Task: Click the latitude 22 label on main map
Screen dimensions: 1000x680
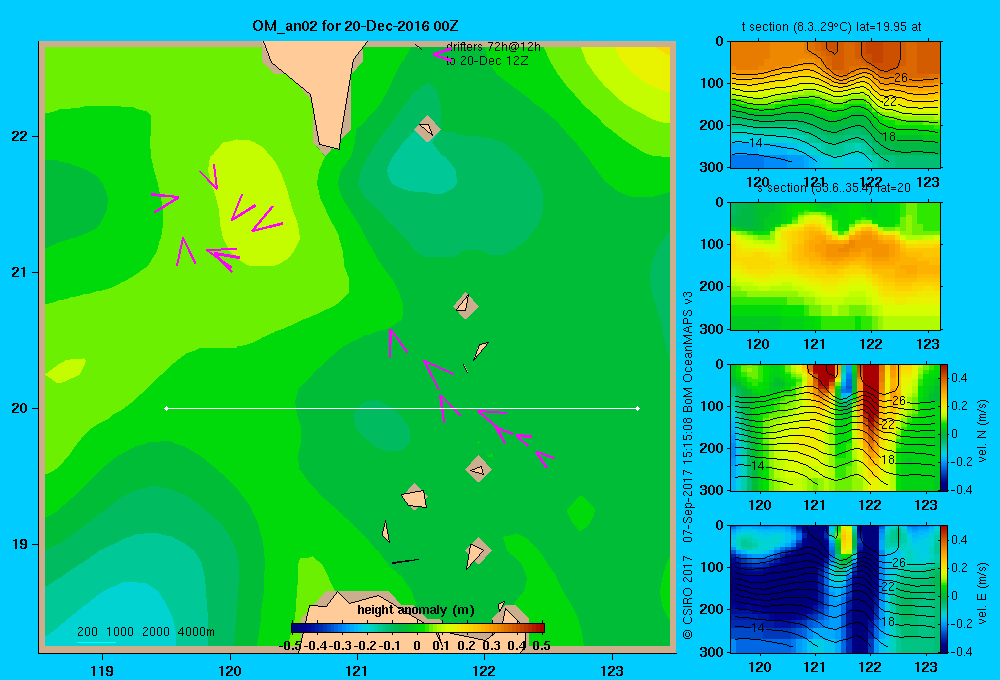Action: pos(20,136)
